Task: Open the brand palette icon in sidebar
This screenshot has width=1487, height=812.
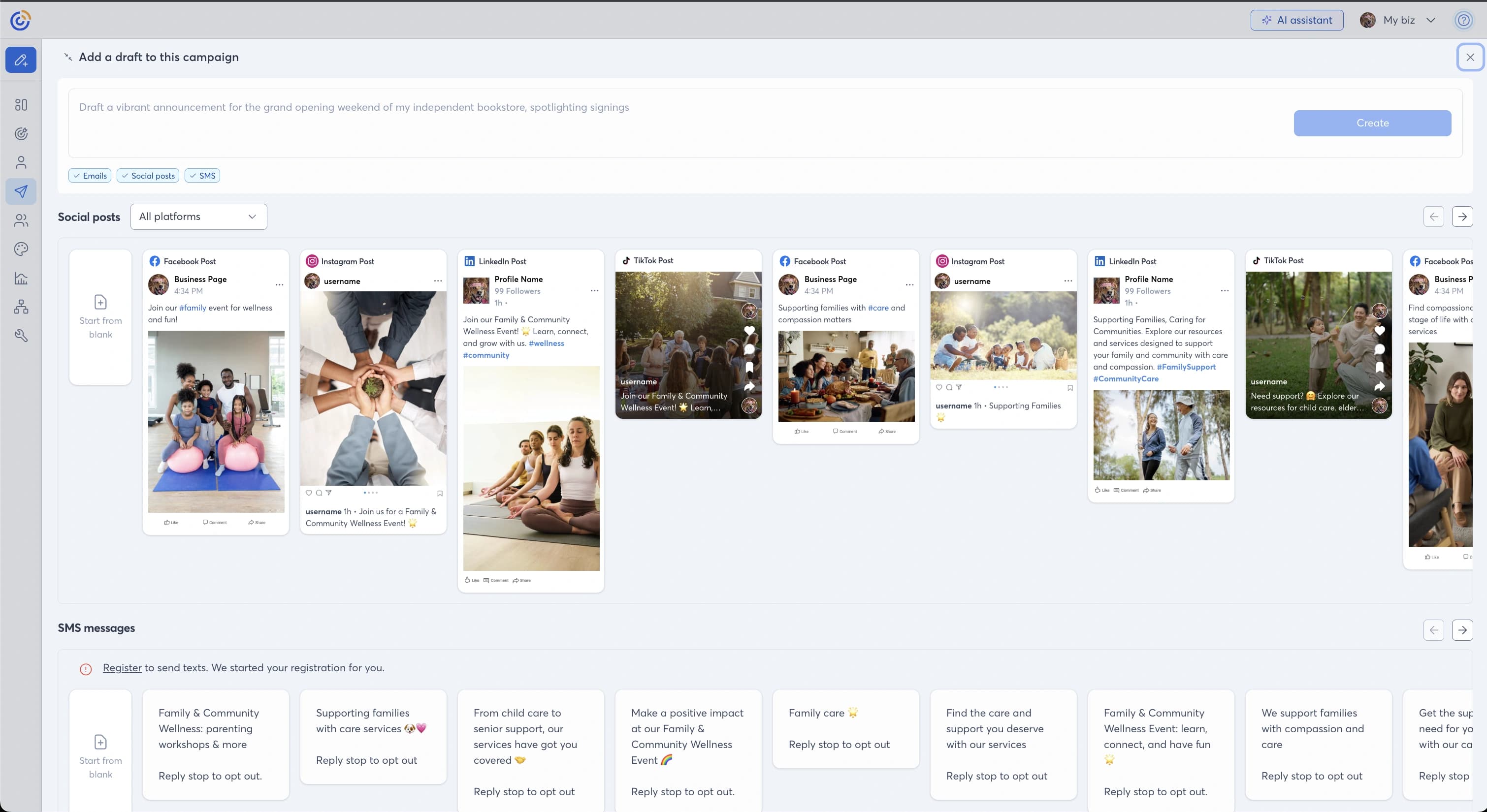Action: (21, 249)
